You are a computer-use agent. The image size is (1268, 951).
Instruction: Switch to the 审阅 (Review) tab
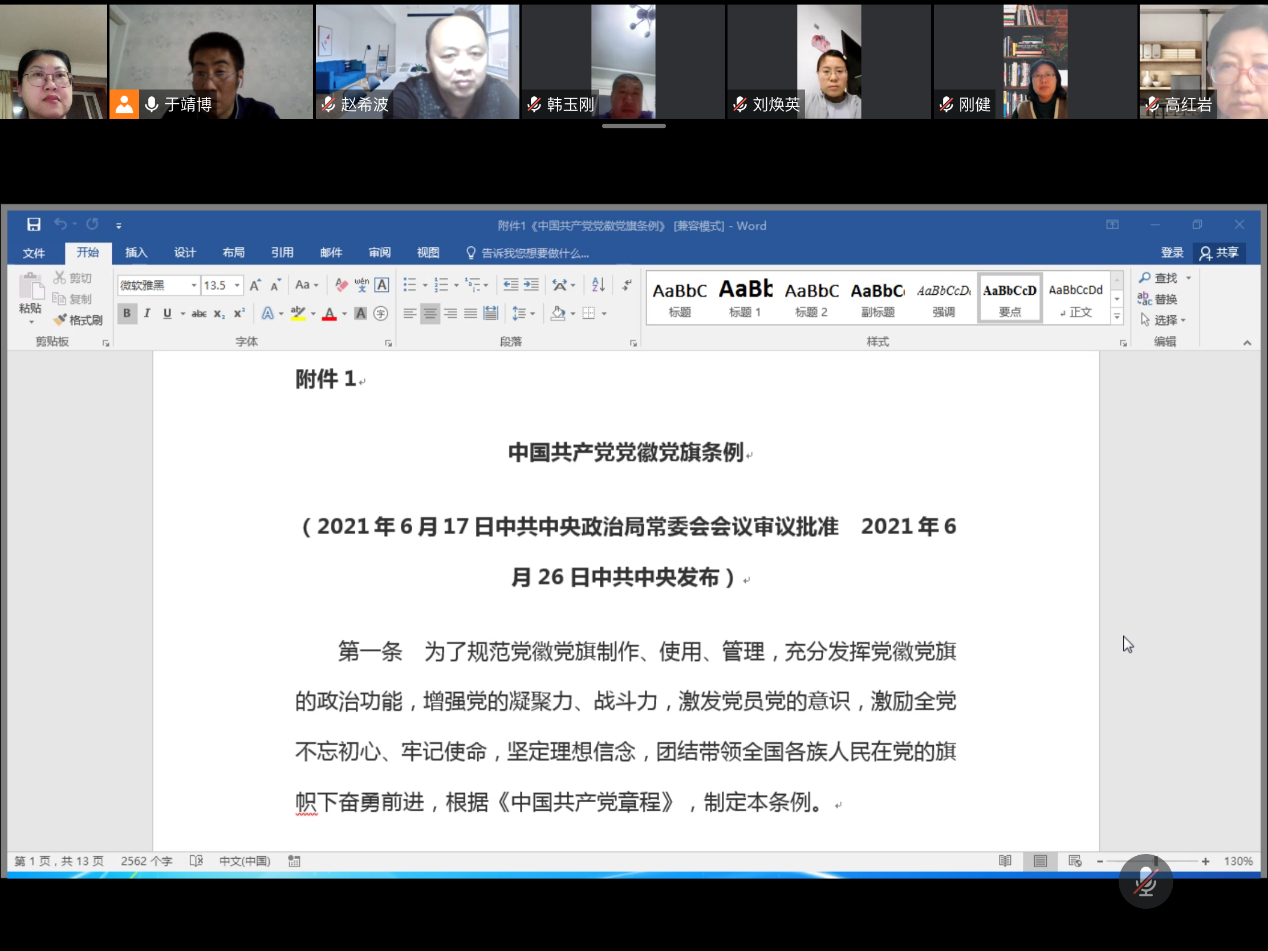379,253
